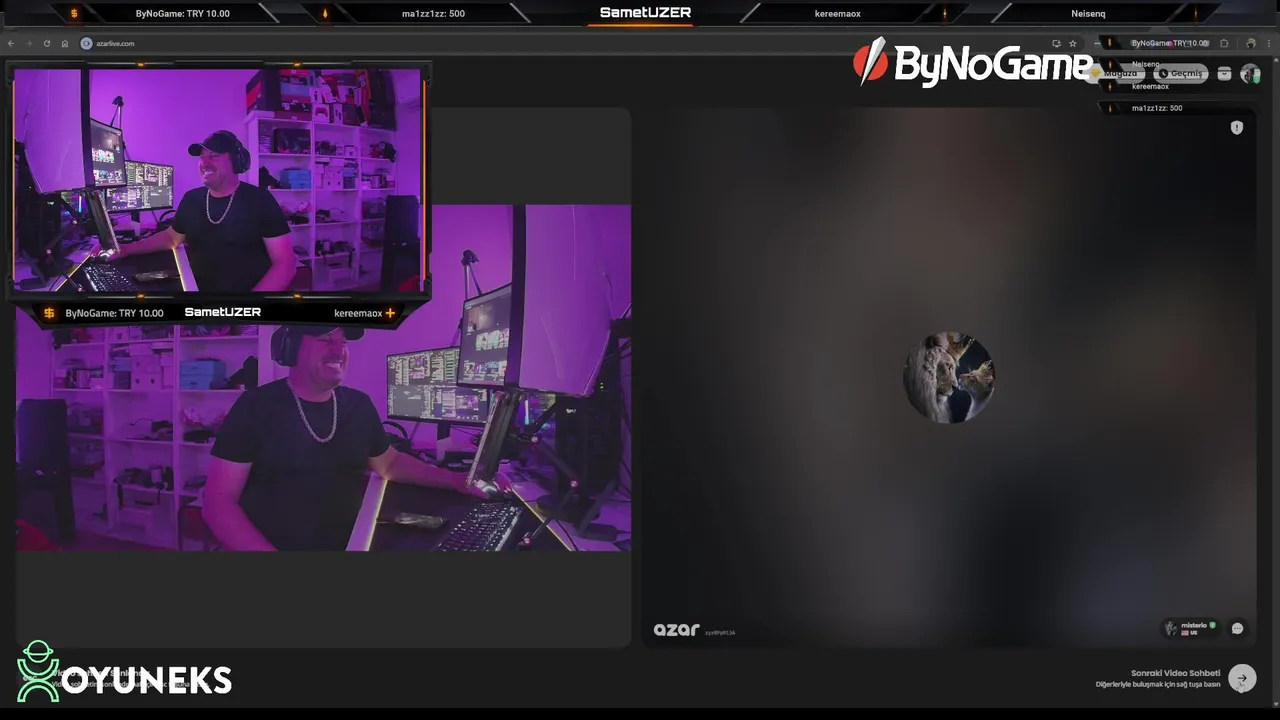Click the local webcam video preview
Screen dimensions: 1280x720
point(323,378)
